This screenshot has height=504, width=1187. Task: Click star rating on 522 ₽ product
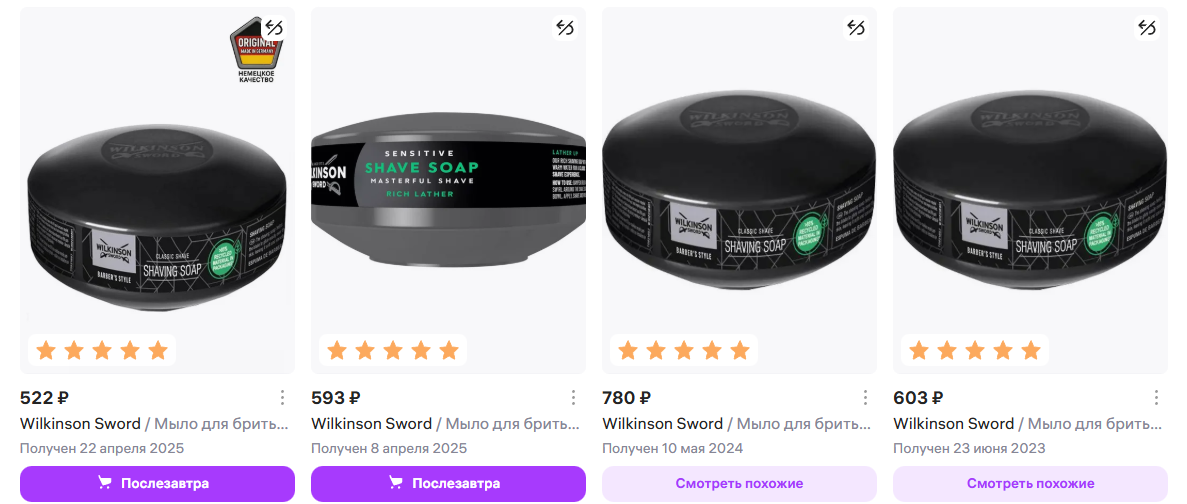(101, 350)
